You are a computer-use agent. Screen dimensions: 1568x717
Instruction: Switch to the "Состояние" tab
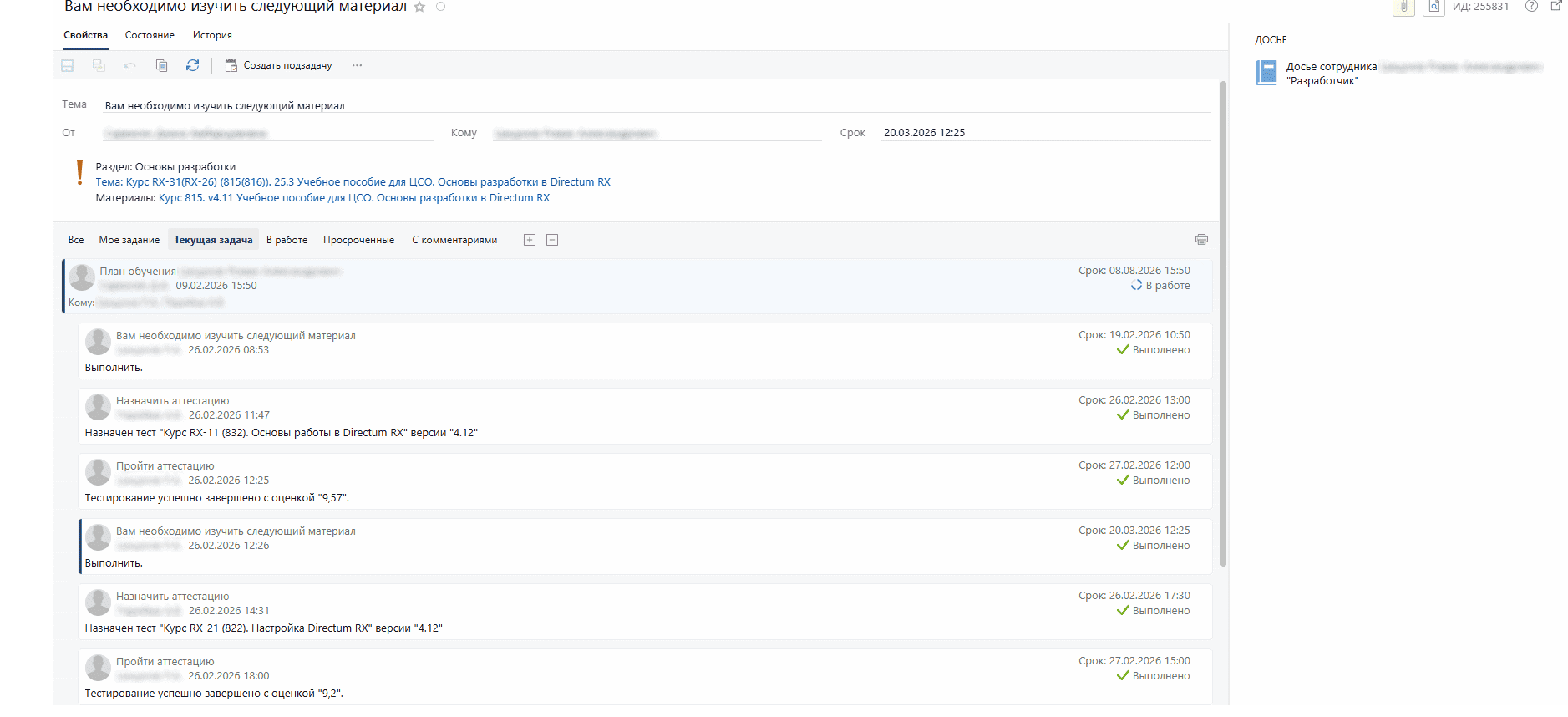click(150, 35)
